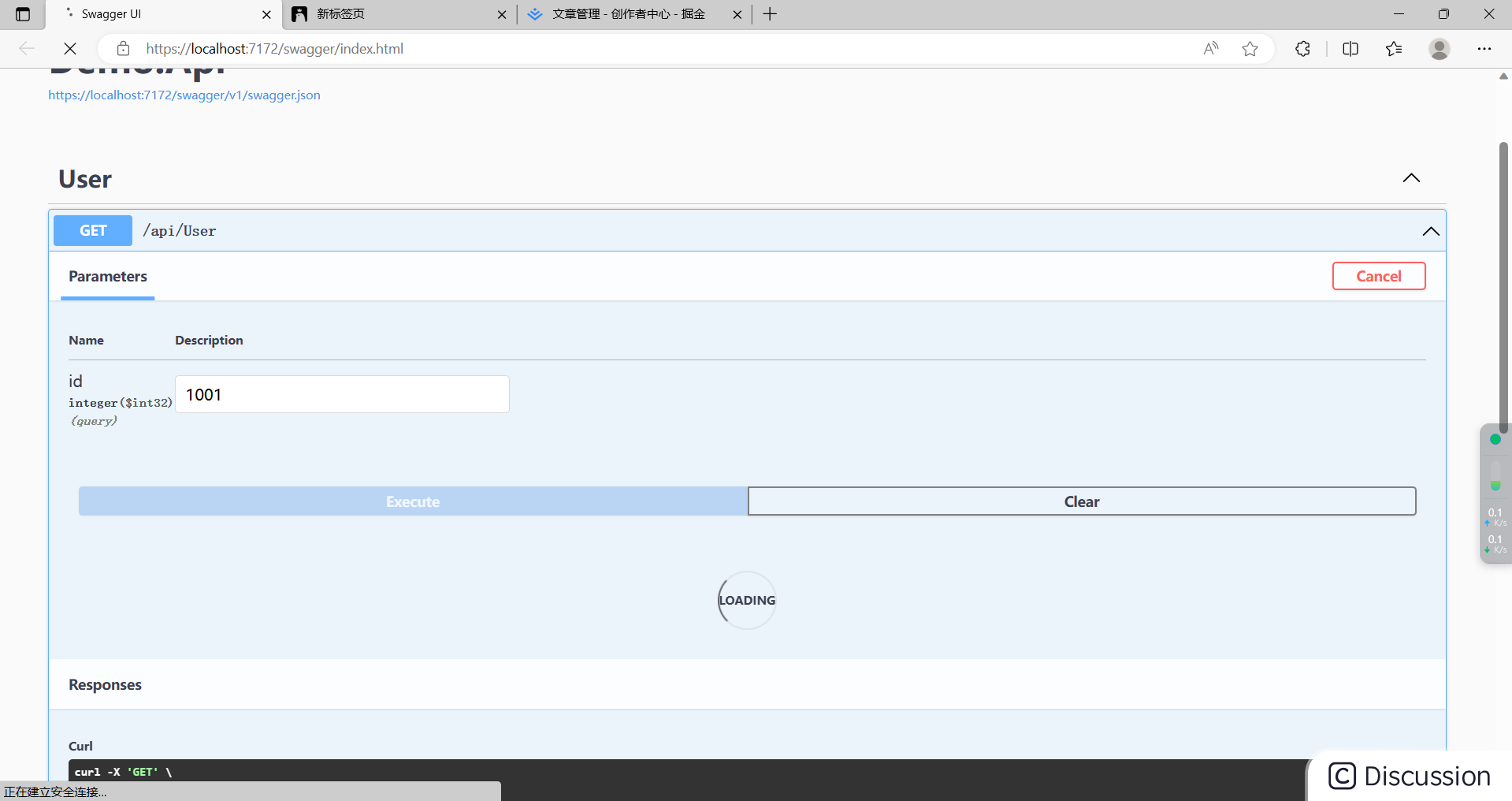Click network speed 0.1 K/s upload indicator

click(1495, 517)
